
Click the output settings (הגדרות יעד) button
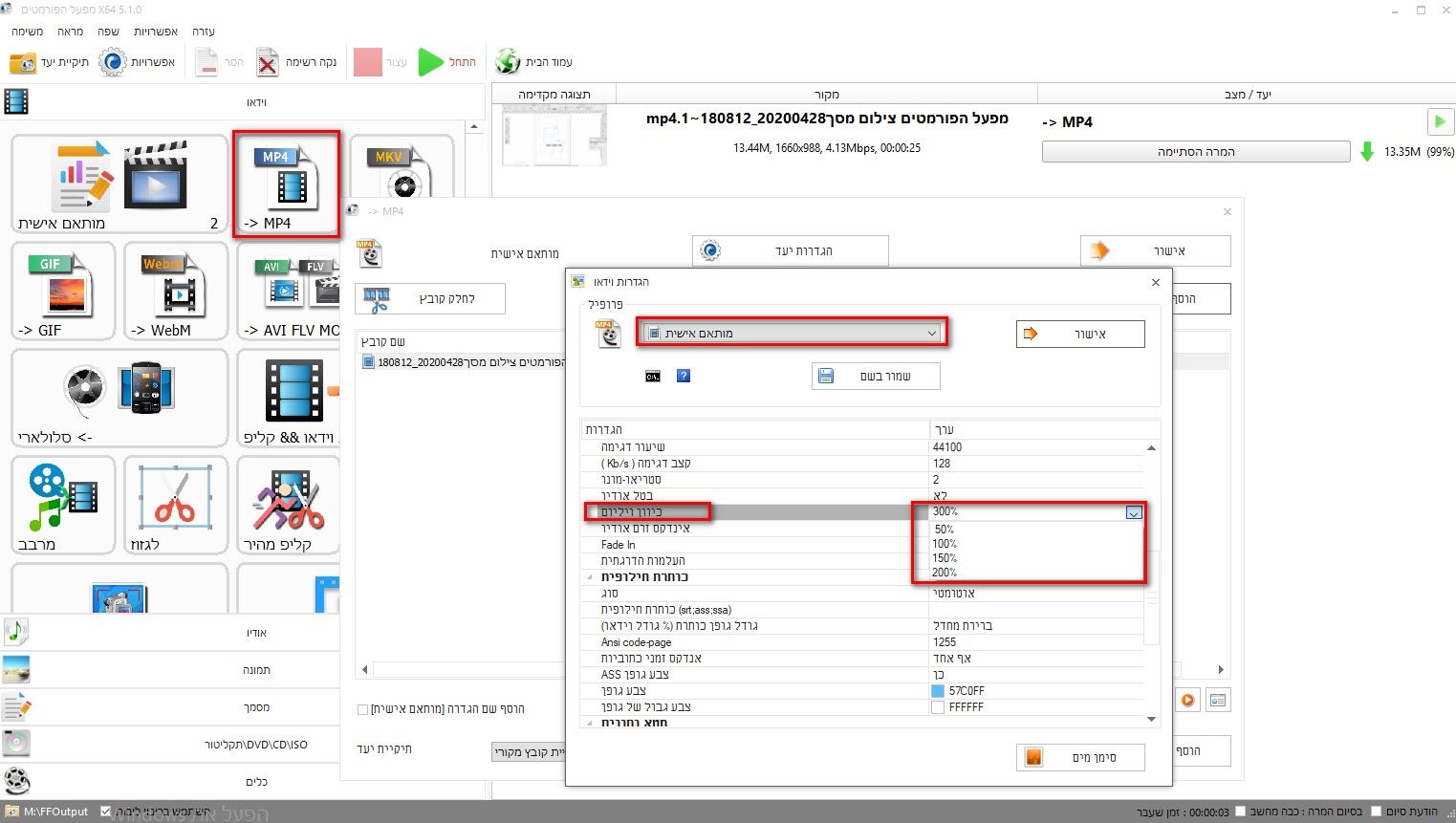click(x=791, y=250)
